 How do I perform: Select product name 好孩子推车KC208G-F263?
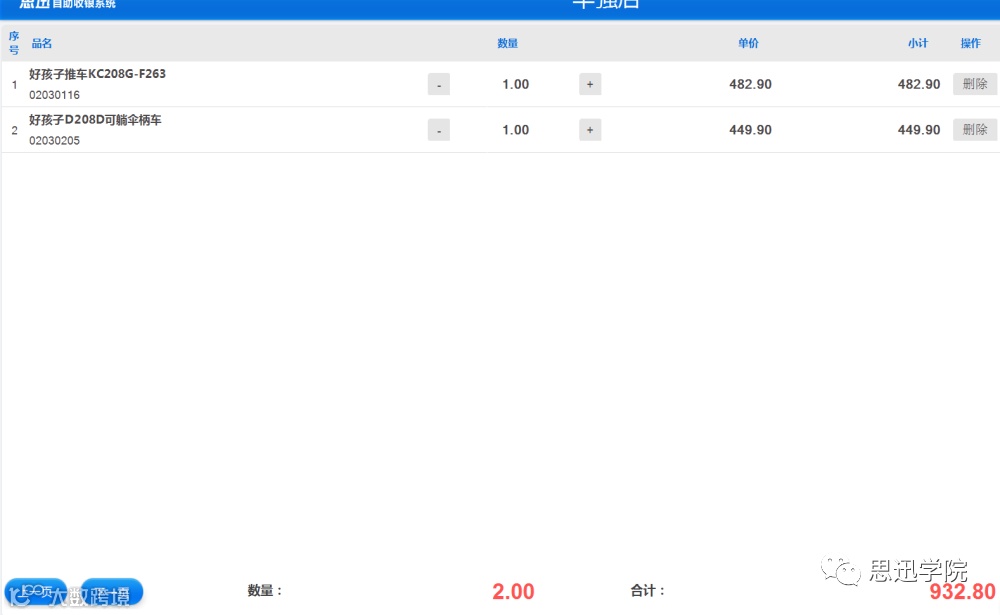pyautogui.click(x=97, y=74)
